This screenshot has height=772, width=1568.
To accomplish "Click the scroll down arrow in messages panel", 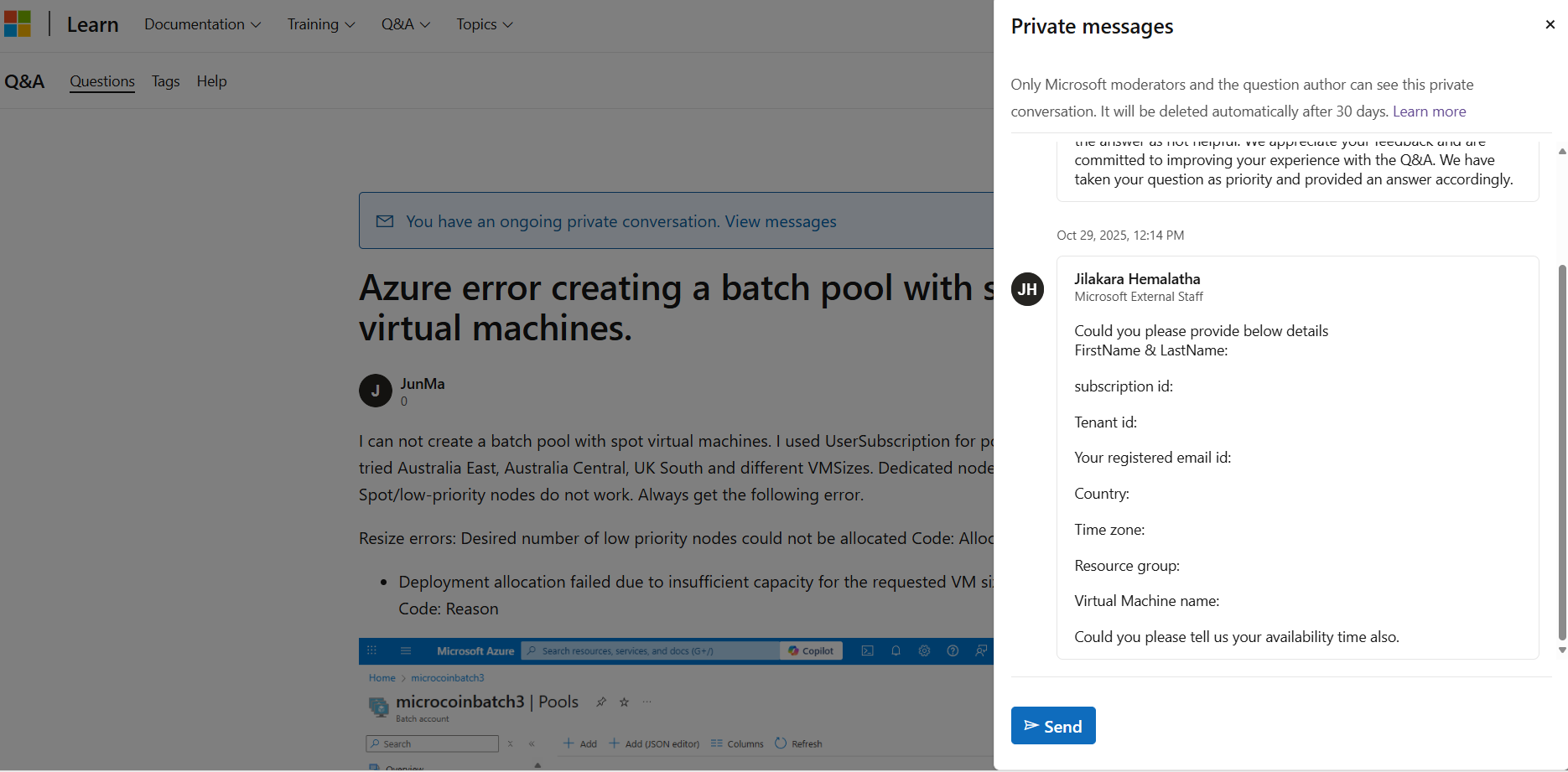I will [x=1562, y=650].
